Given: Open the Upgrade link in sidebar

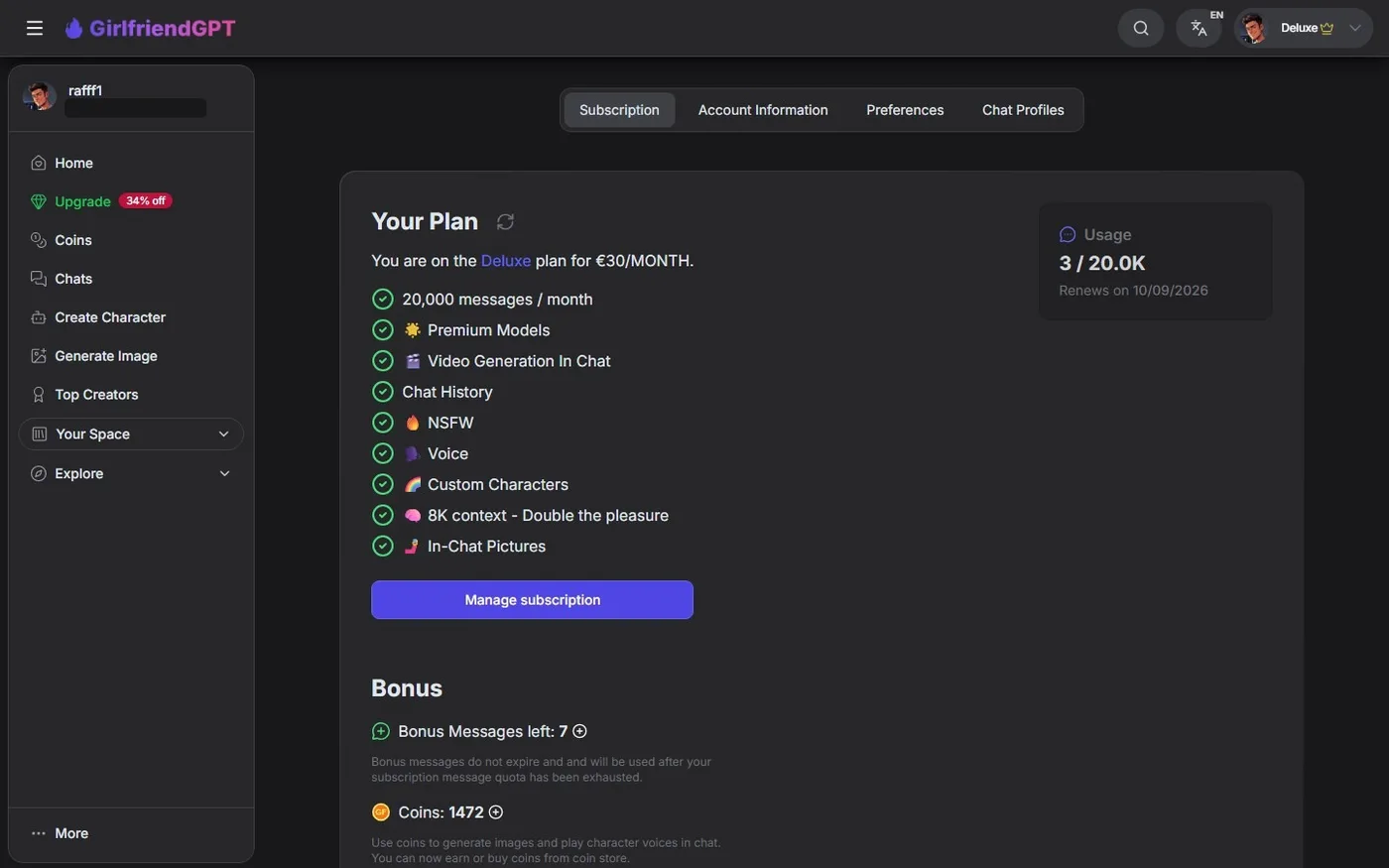Looking at the screenshot, I should (x=82, y=201).
